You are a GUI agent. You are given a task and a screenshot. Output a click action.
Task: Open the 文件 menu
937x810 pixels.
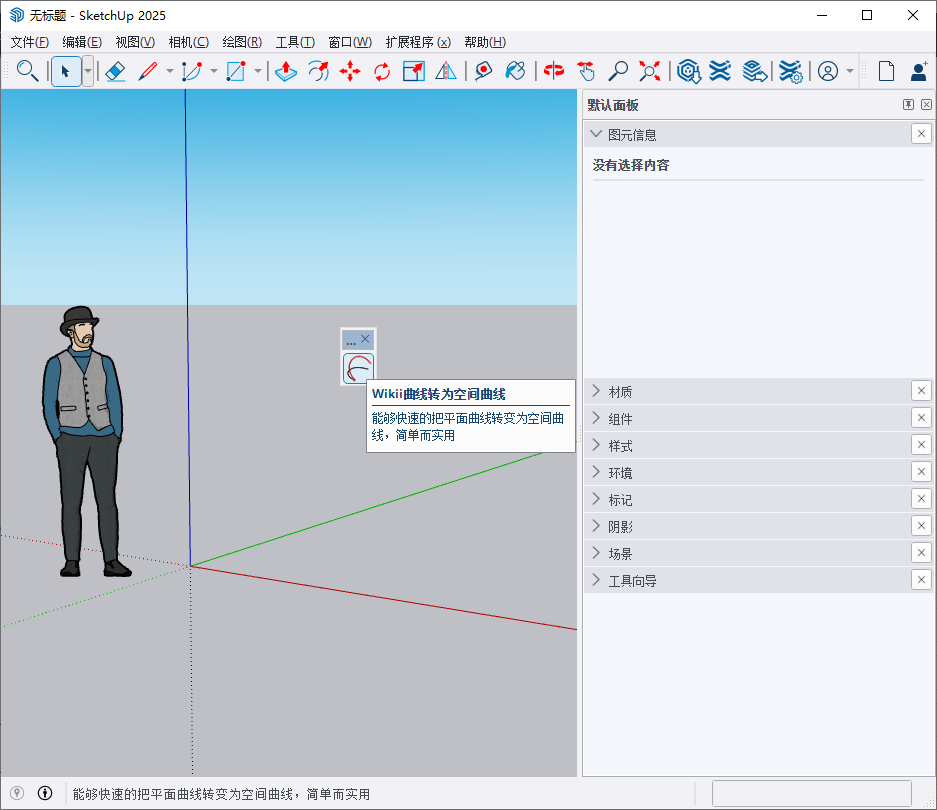click(28, 42)
